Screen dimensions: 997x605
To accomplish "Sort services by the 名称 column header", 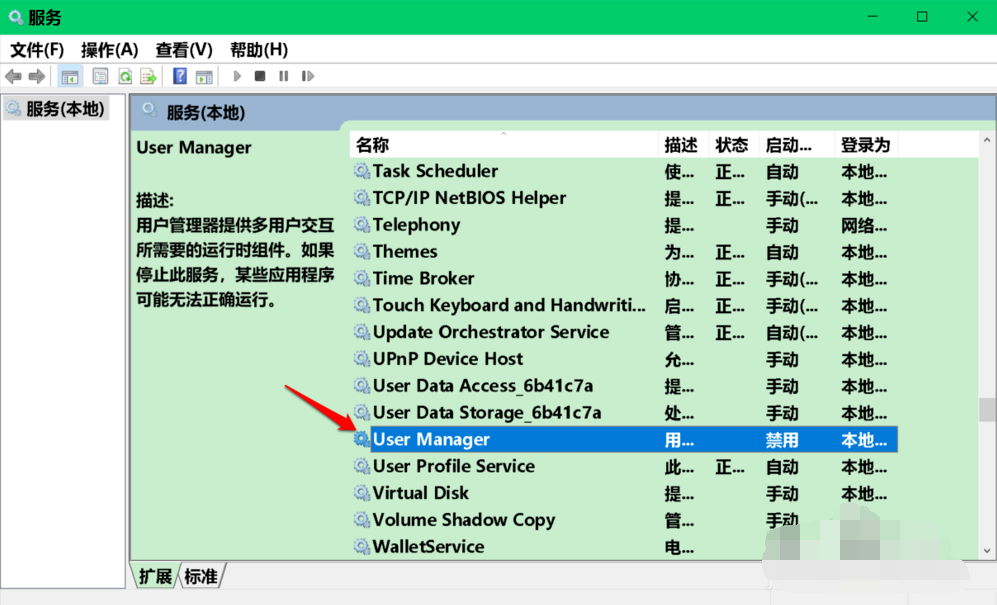I will tap(372, 144).
